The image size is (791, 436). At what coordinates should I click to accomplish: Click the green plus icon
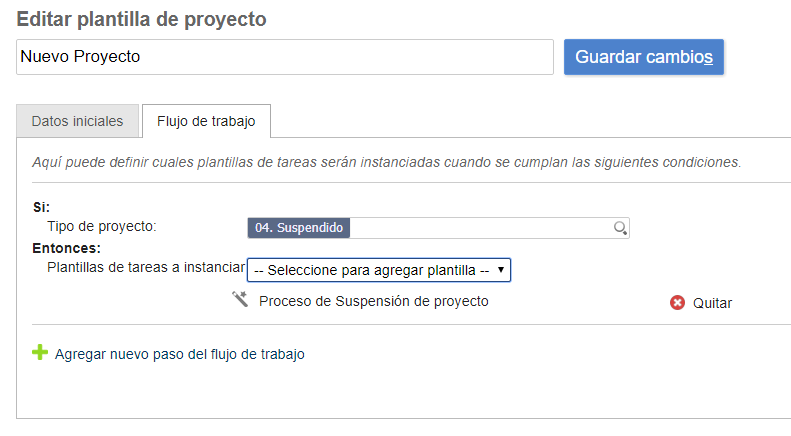tap(40, 353)
